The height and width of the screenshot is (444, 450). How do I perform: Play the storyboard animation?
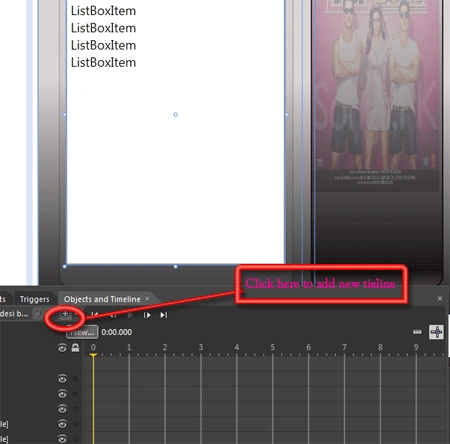[130, 315]
